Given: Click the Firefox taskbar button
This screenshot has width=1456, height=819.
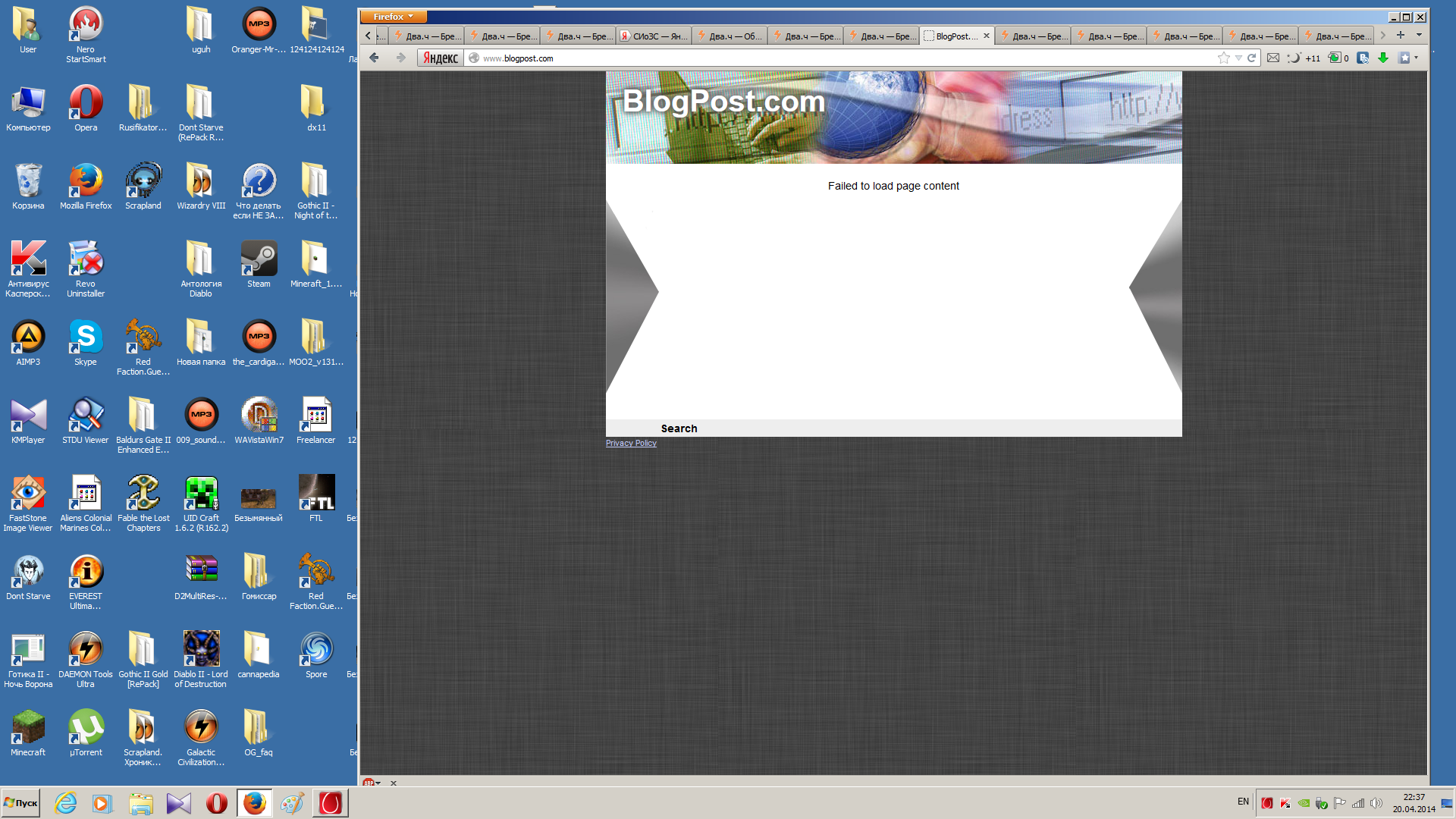Looking at the screenshot, I should point(255,803).
